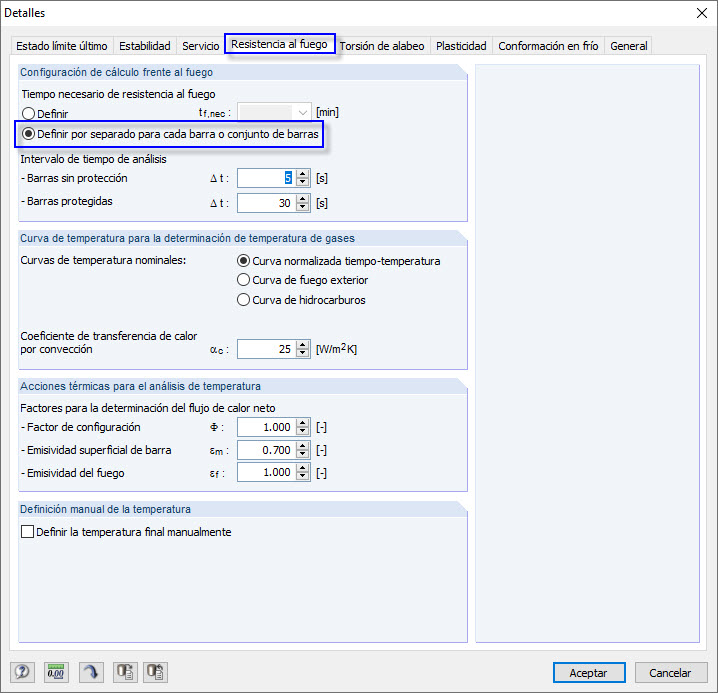Select the Definir radio option
Viewport: 718px width, 693px height.
click(x=45, y=114)
